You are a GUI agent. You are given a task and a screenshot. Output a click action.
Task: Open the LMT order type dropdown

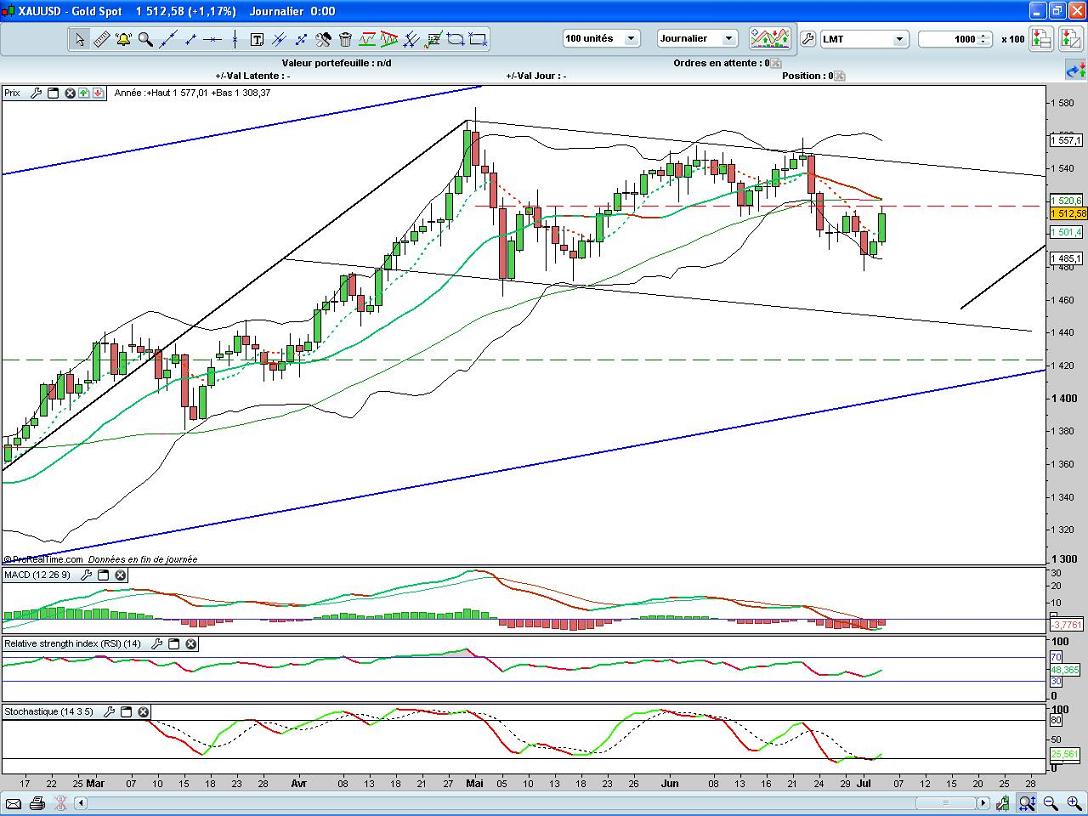[x=863, y=39]
